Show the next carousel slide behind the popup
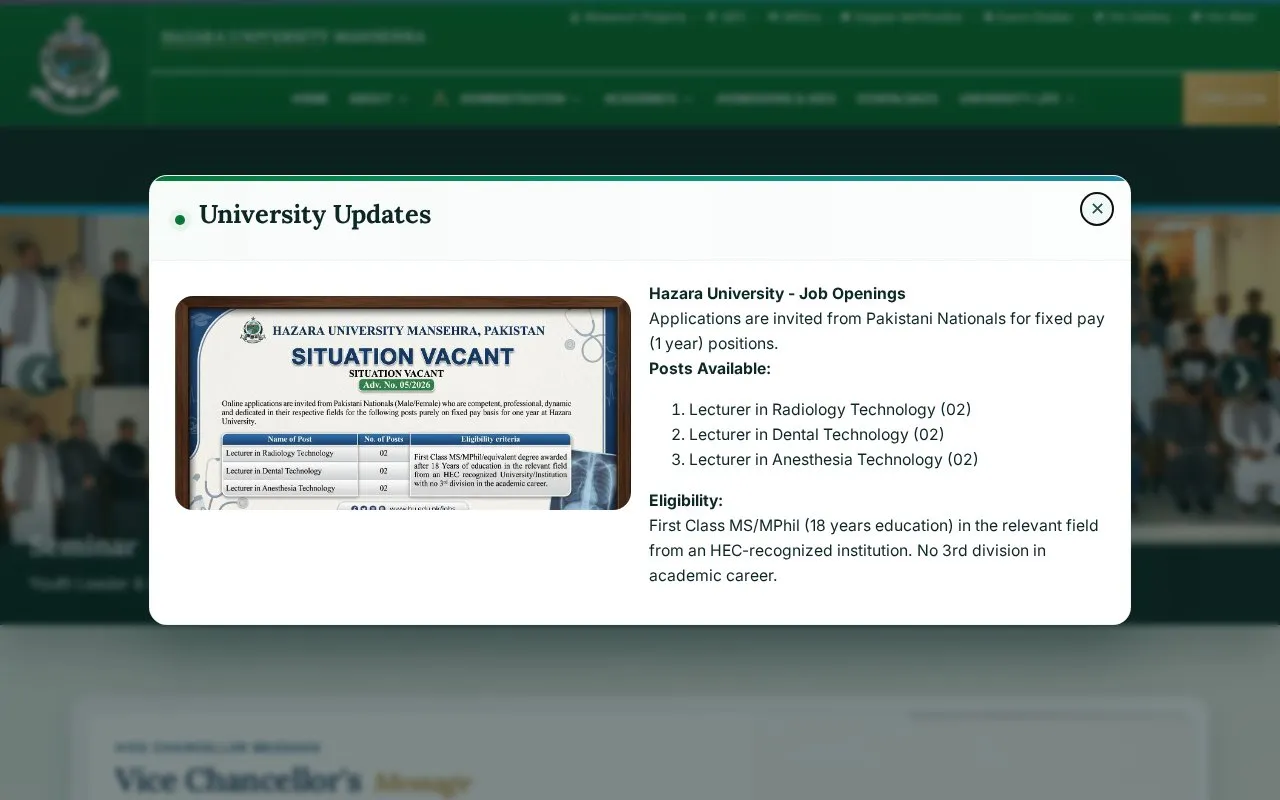 (x=1240, y=376)
